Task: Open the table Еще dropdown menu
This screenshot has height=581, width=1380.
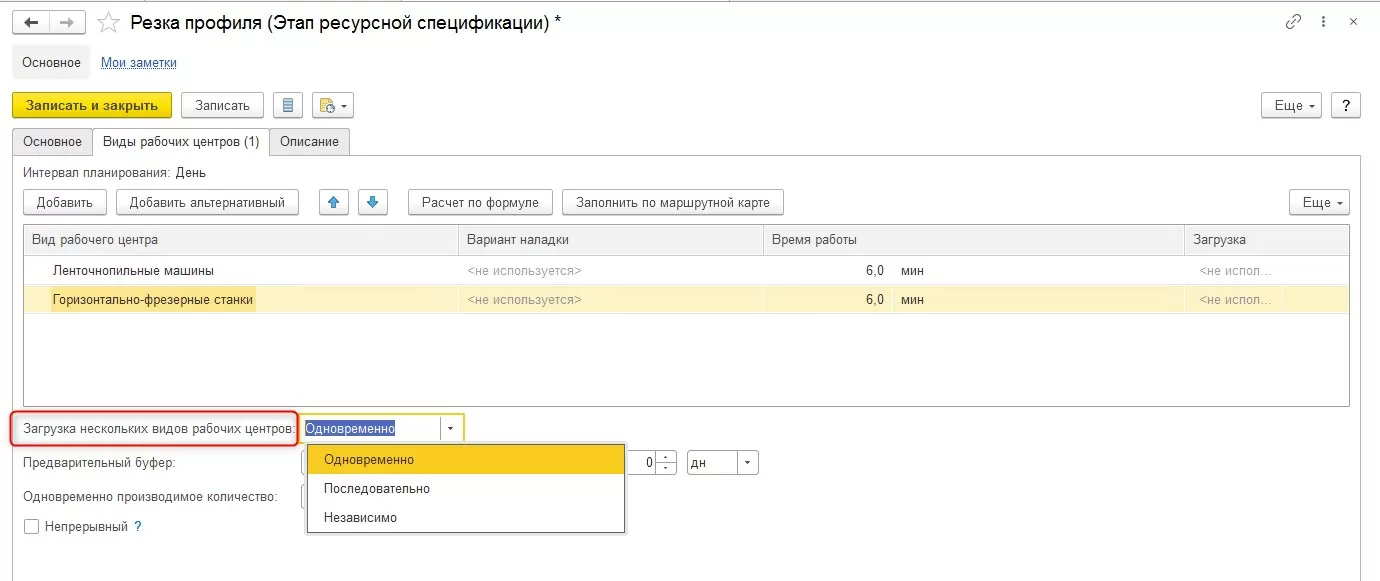Action: click(1320, 202)
